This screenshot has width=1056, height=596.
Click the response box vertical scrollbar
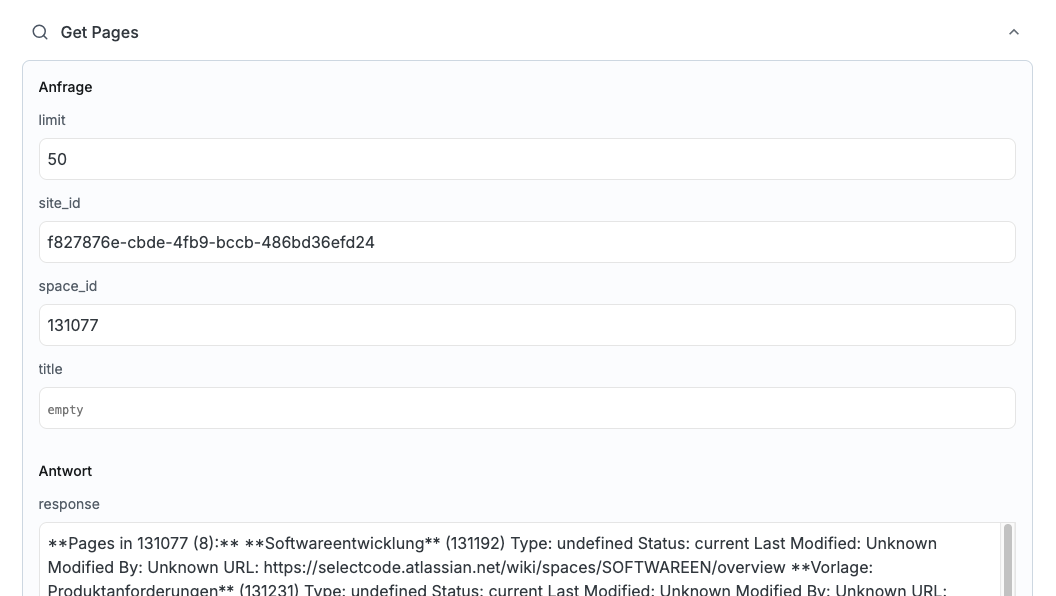click(x=1007, y=560)
